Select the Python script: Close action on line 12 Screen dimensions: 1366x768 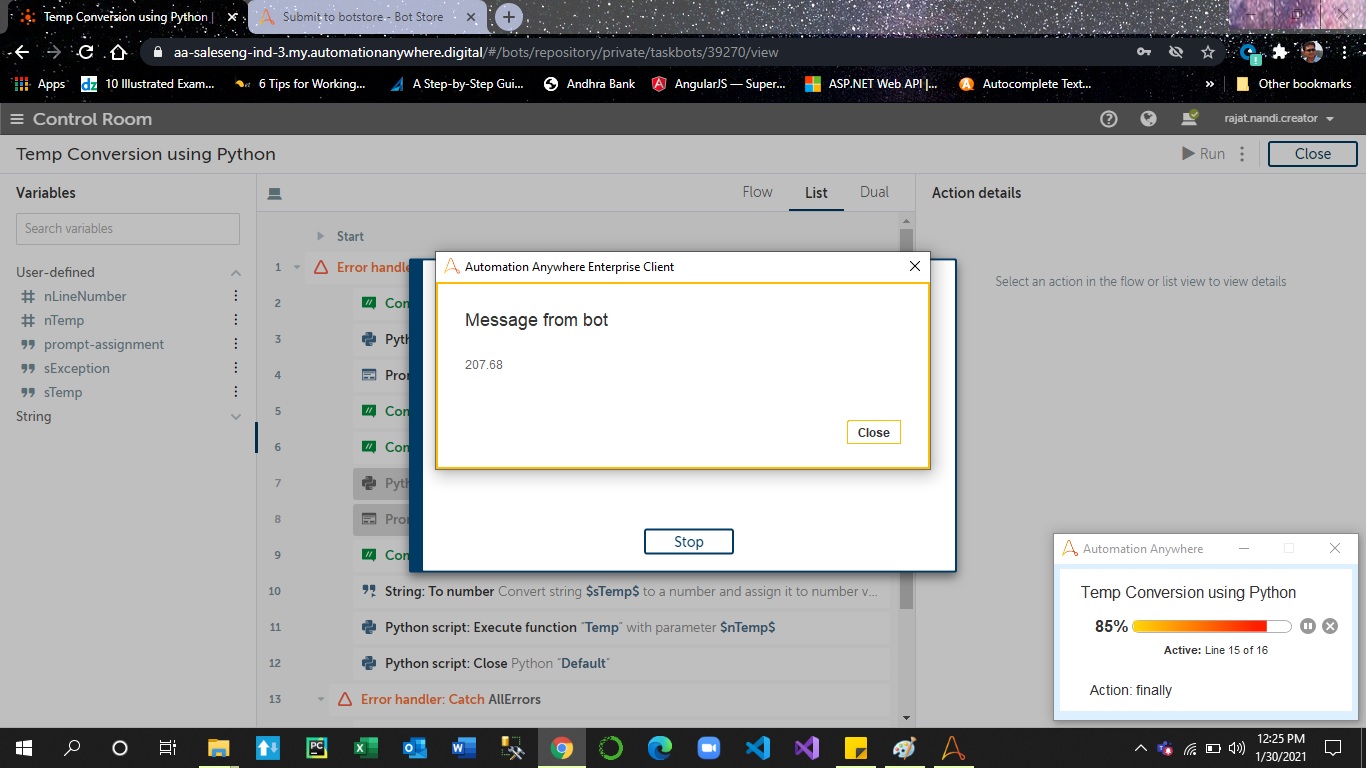[622, 663]
